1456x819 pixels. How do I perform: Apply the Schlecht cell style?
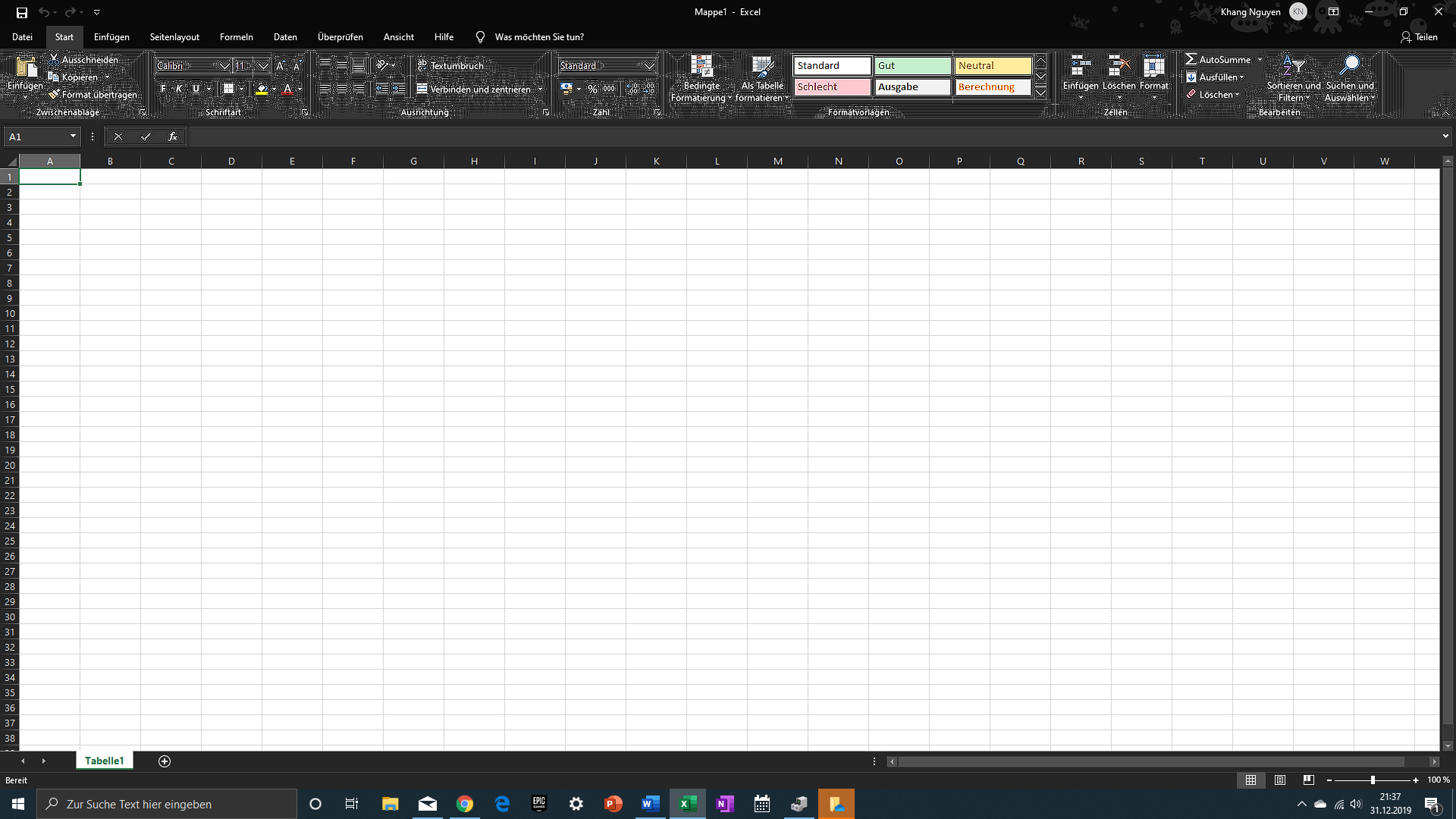[x=833, y=87]
